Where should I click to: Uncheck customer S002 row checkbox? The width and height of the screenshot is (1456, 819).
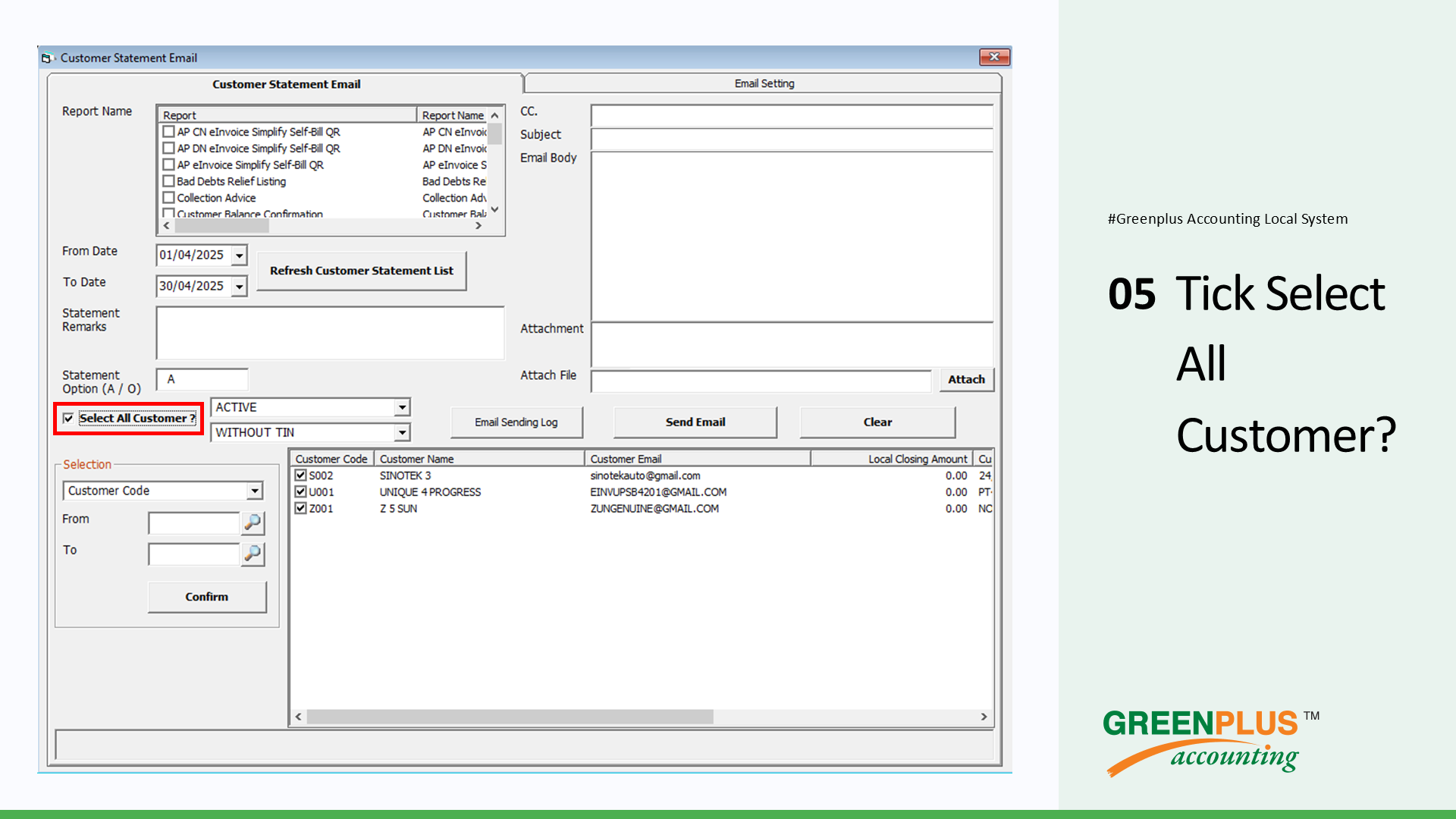[300, 475]
